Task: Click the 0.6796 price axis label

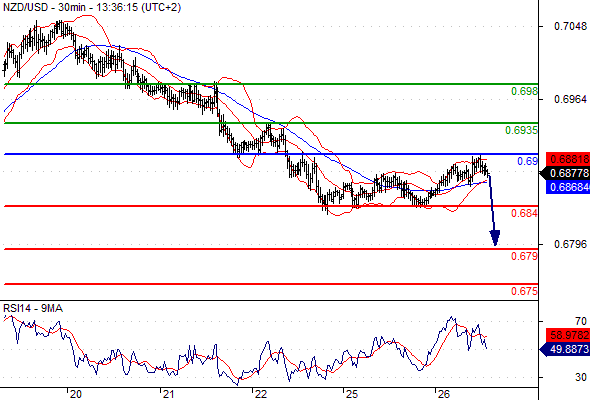Action: 570,245
